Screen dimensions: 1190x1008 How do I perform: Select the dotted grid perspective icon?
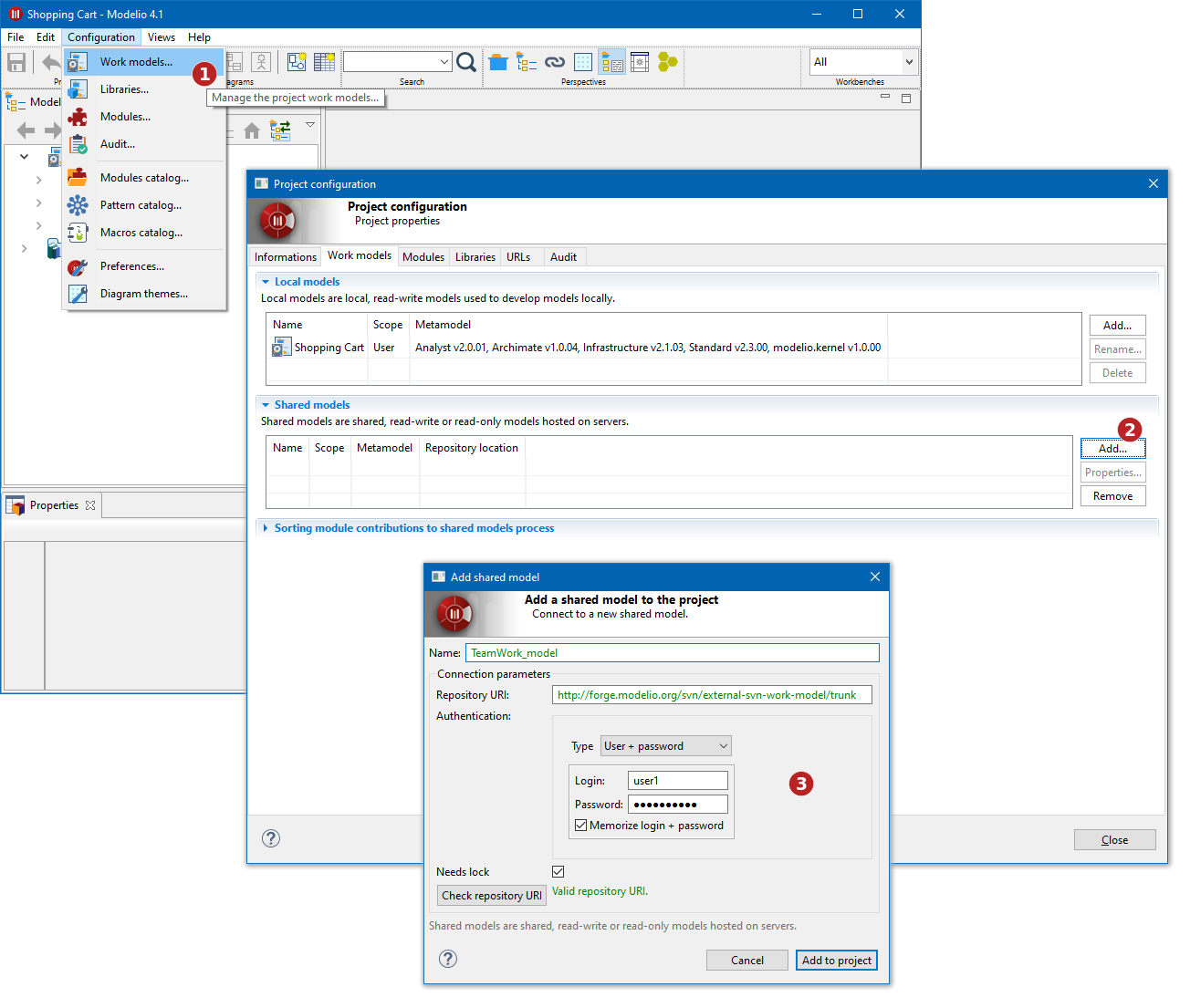(x=583, y=62)
